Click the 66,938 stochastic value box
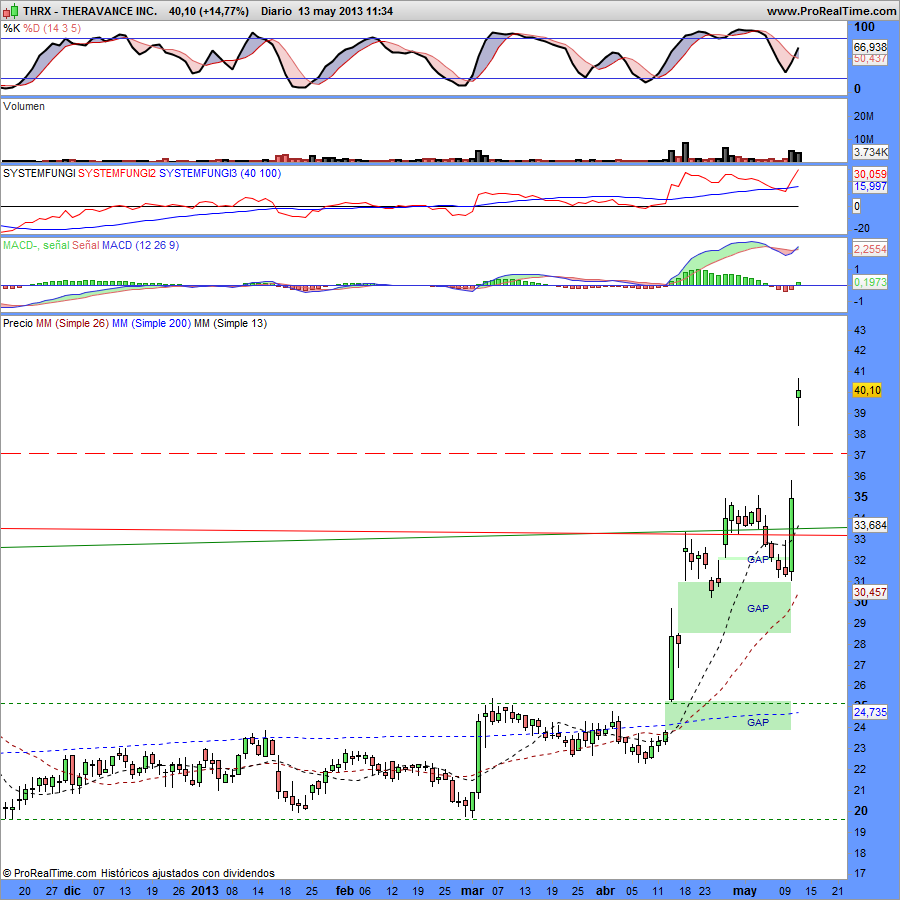This screenshot has height=900, width=900. [870, 47]
